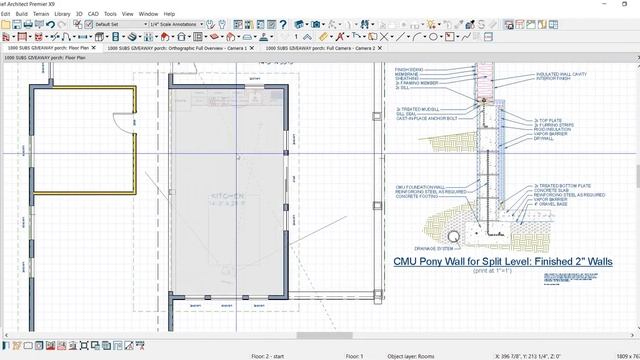Select the Tape Measure tool
This screenshot has width=640, height=360.
click(323, 37)
